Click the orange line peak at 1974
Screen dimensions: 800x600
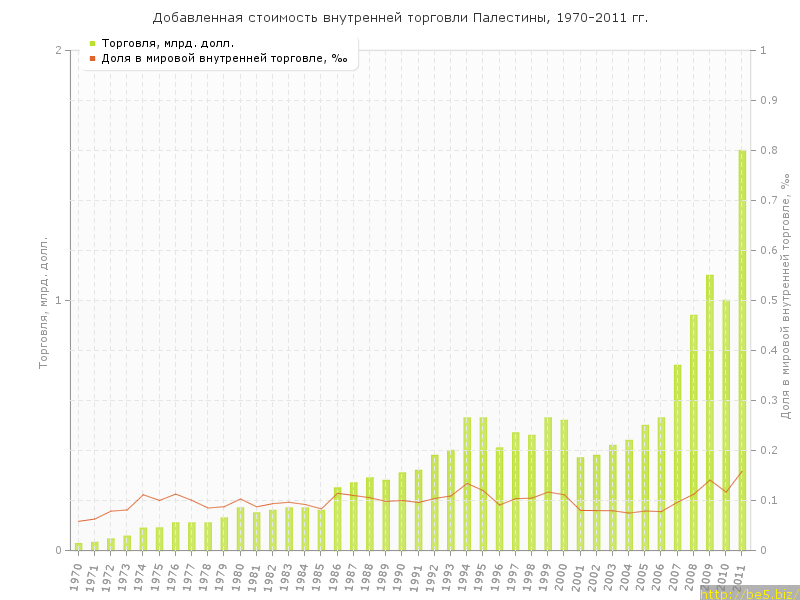(x=143, y=494)
